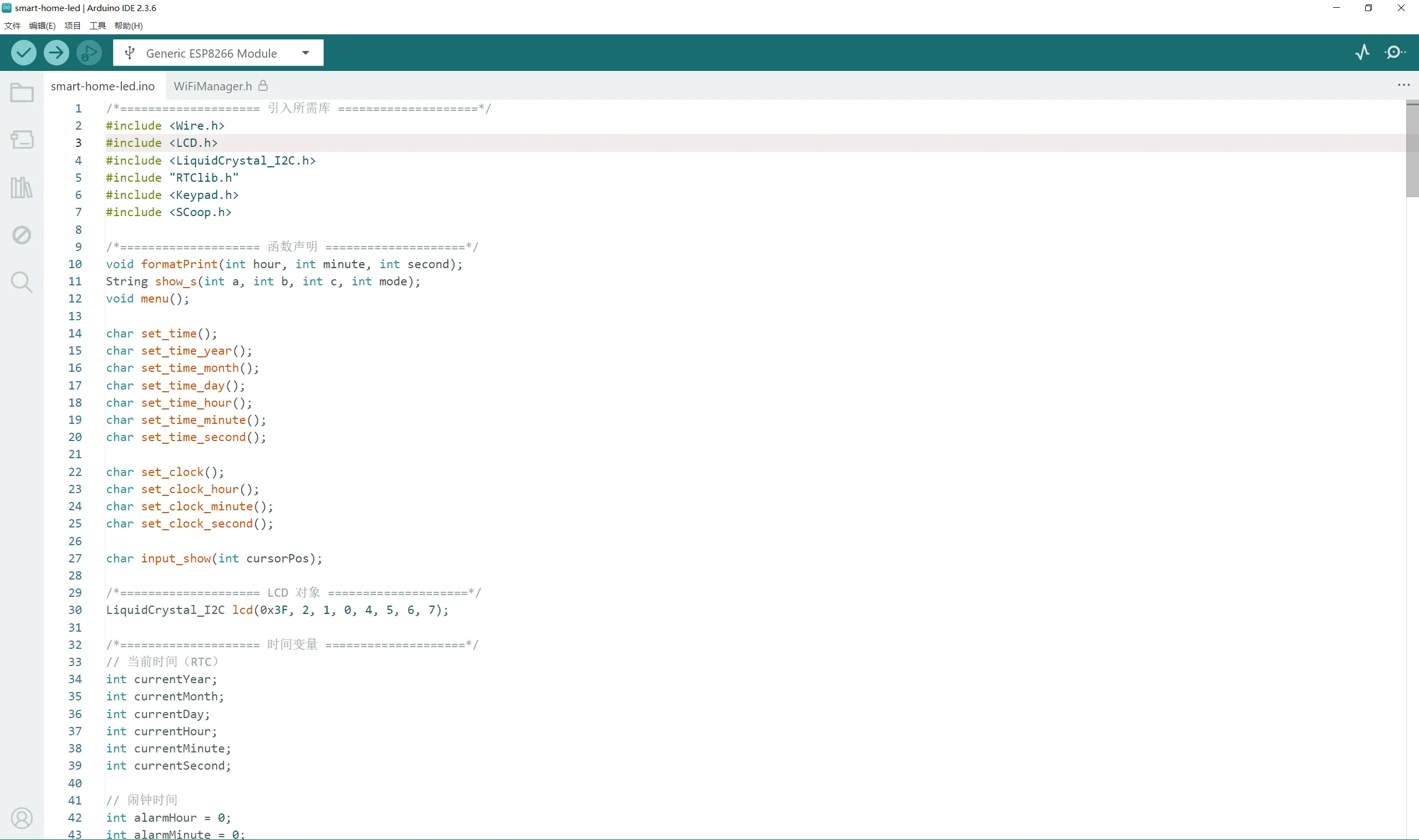Open the Serial Monitor

coord(1395,53)
